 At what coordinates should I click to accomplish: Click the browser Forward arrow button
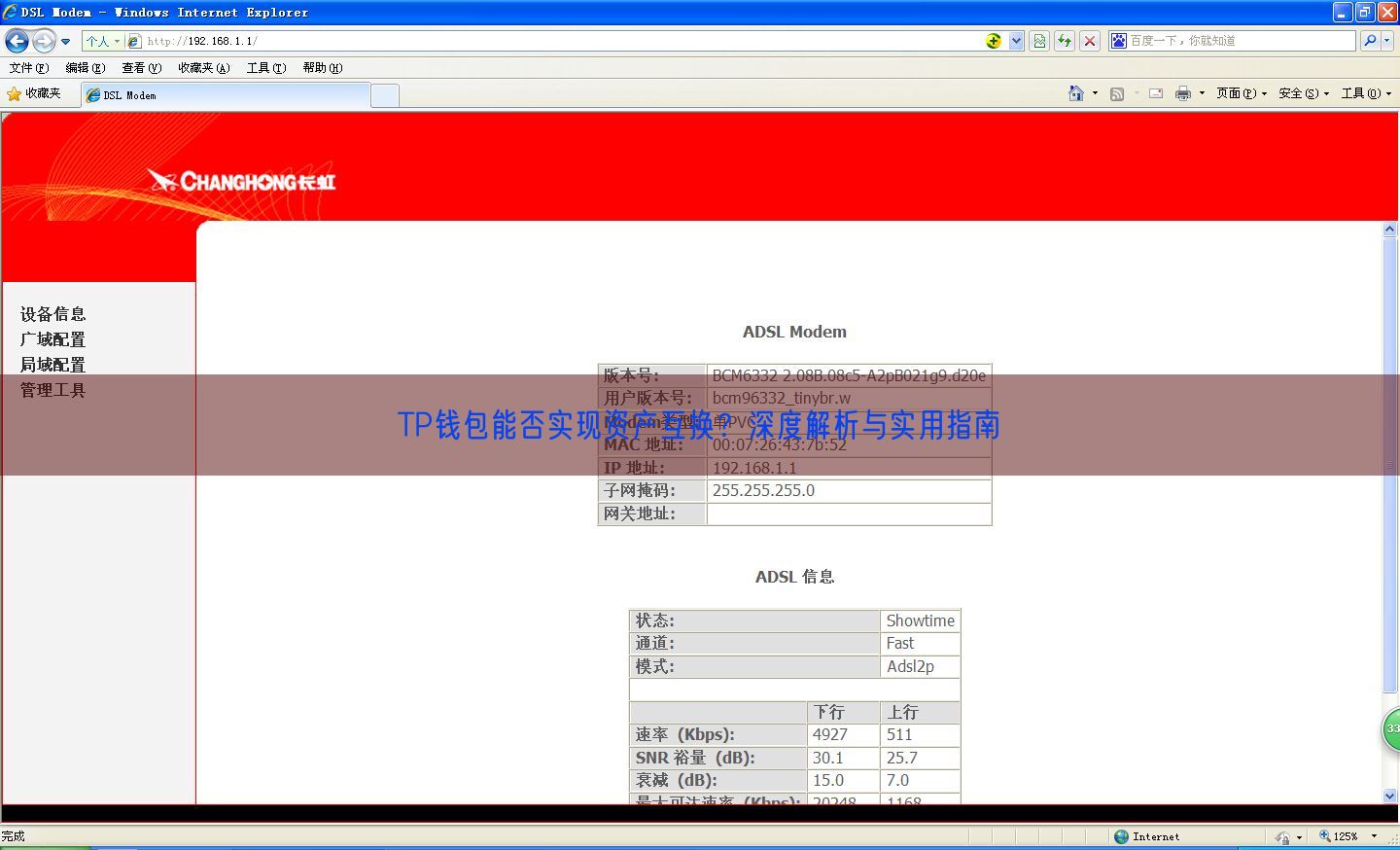(44, 41)
